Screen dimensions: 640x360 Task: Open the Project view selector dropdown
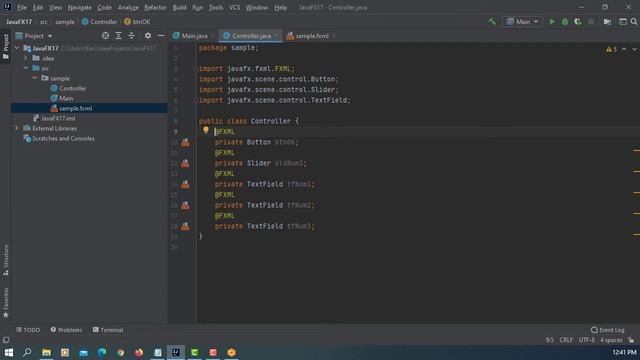point(34,36)
